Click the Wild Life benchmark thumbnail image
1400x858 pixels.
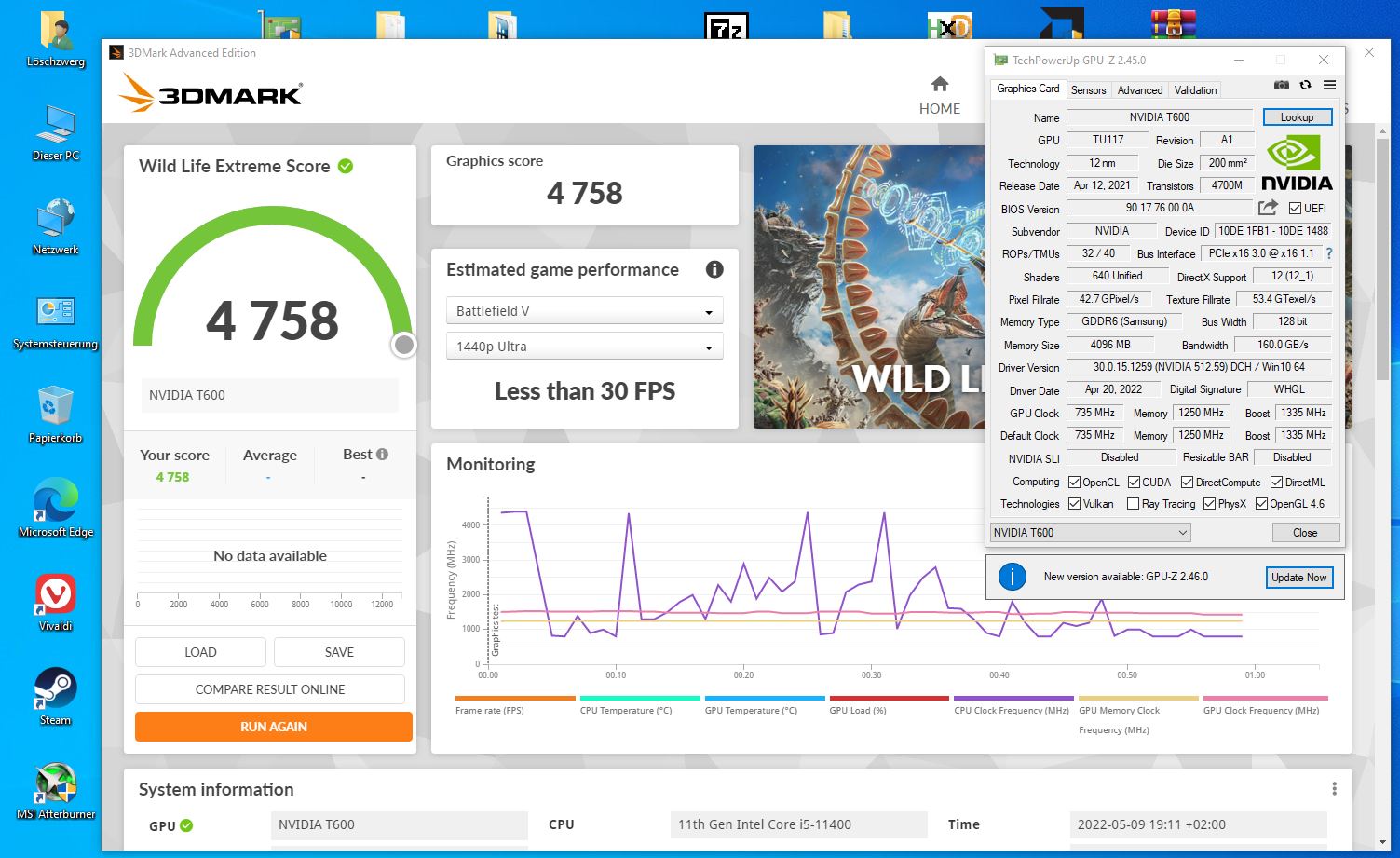click(869, 287)
